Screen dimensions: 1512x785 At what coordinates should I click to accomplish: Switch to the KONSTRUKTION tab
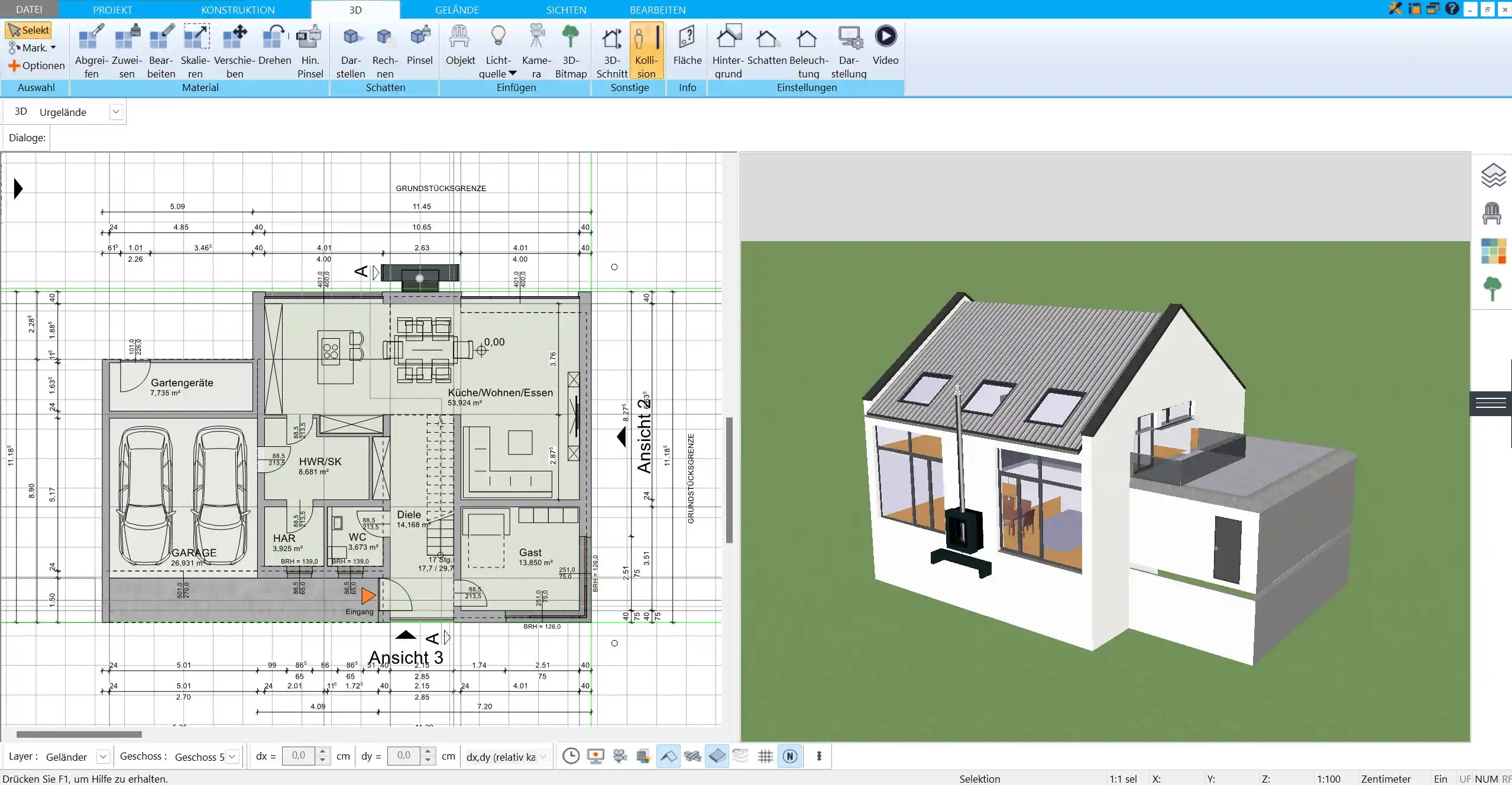coord(238,9)
